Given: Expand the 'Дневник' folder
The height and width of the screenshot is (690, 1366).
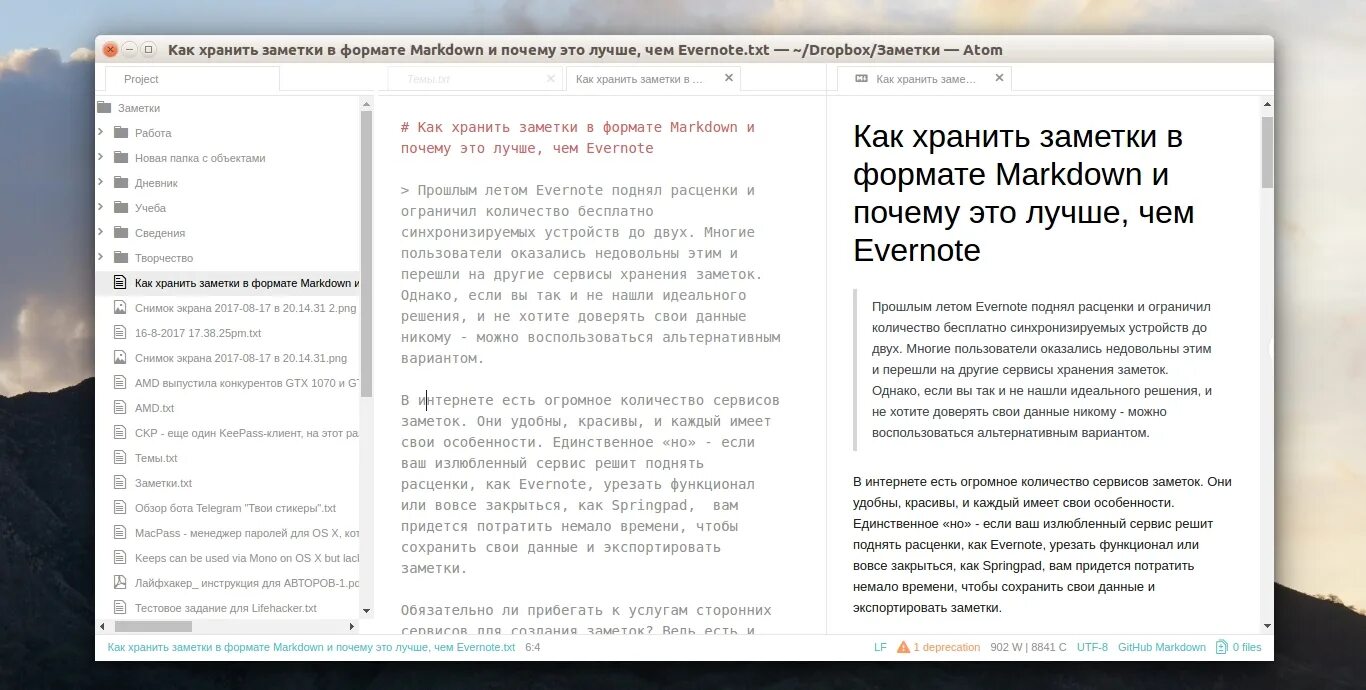Looking at the screenshot, I should pos(99,182).
